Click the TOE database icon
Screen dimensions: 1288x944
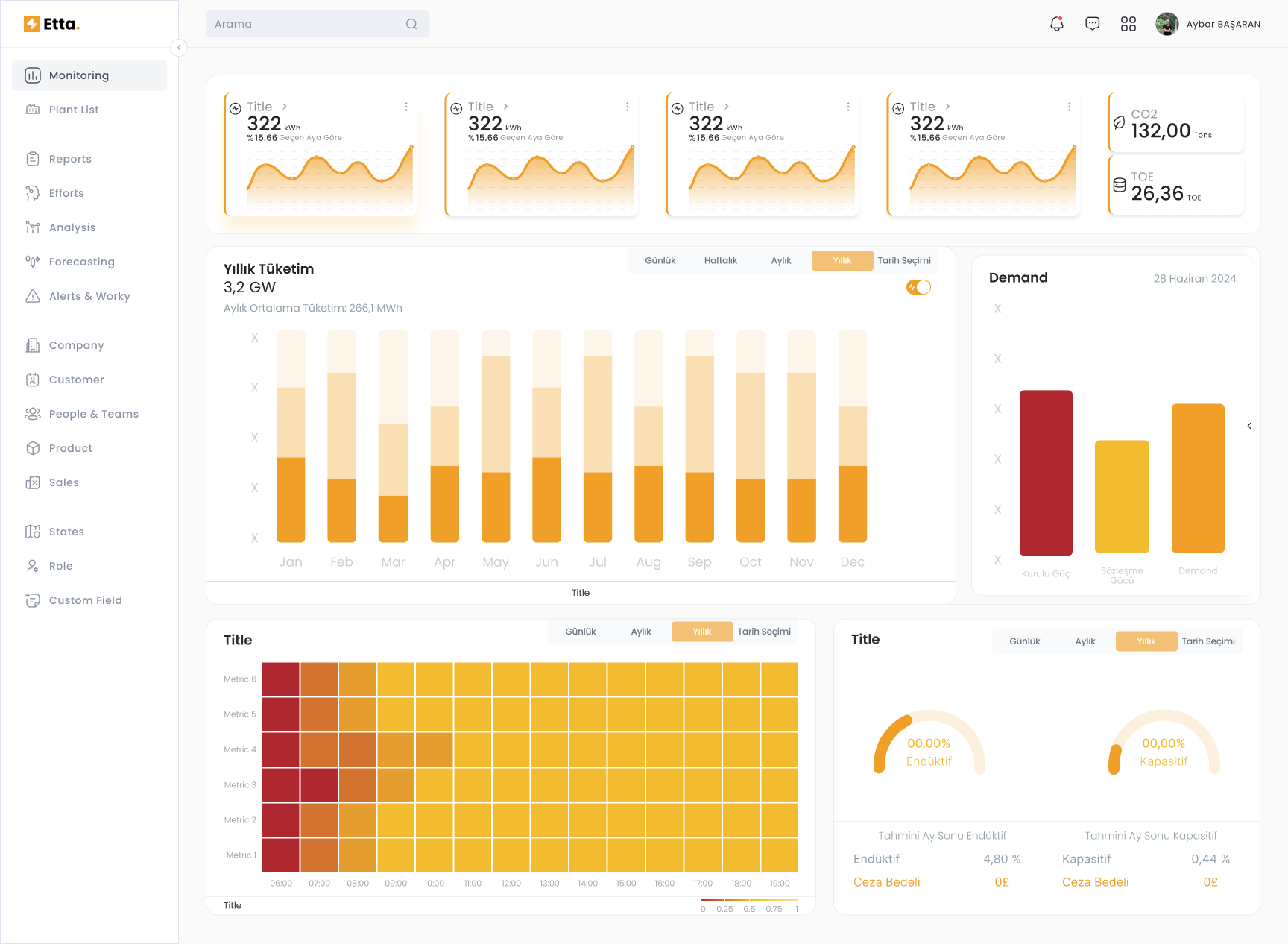tap(1119, 186)
